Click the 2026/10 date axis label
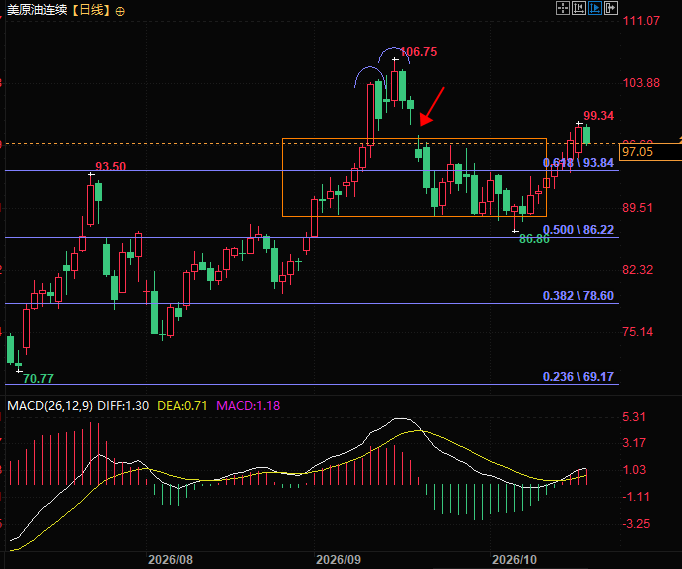 (x=515, y=559)
